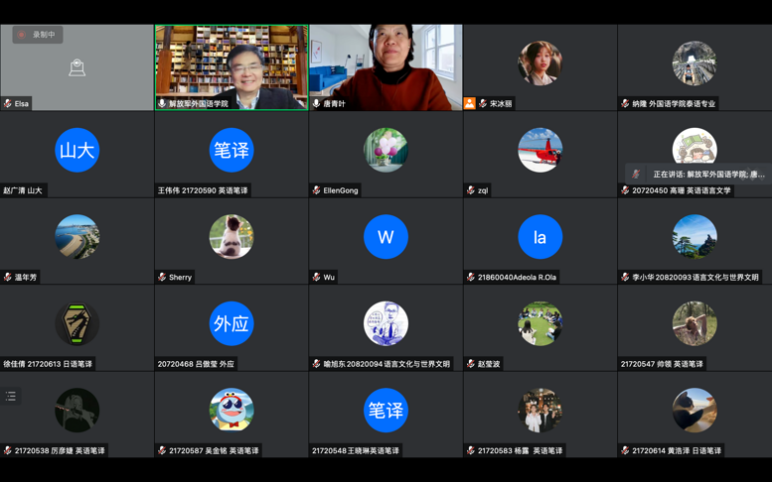Click the camera-off placeholder icon in Elsa's tile
The image size is (772, 482).
pyautogui.click(x=77, y=67)
